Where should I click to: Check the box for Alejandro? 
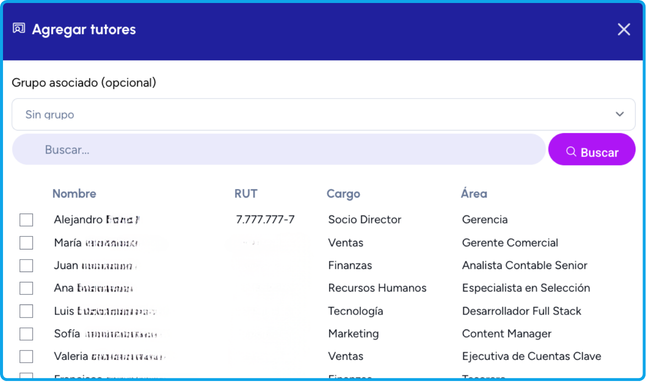pyautogui.click(x=26, y=220)
